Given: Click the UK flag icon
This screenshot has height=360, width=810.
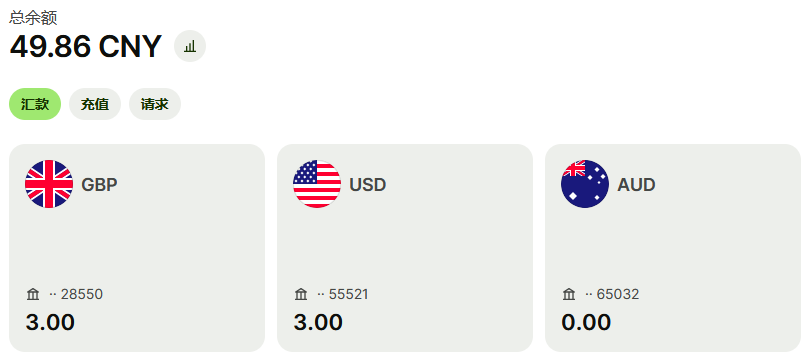Looking at the screenshot, I should click(49, 184).
